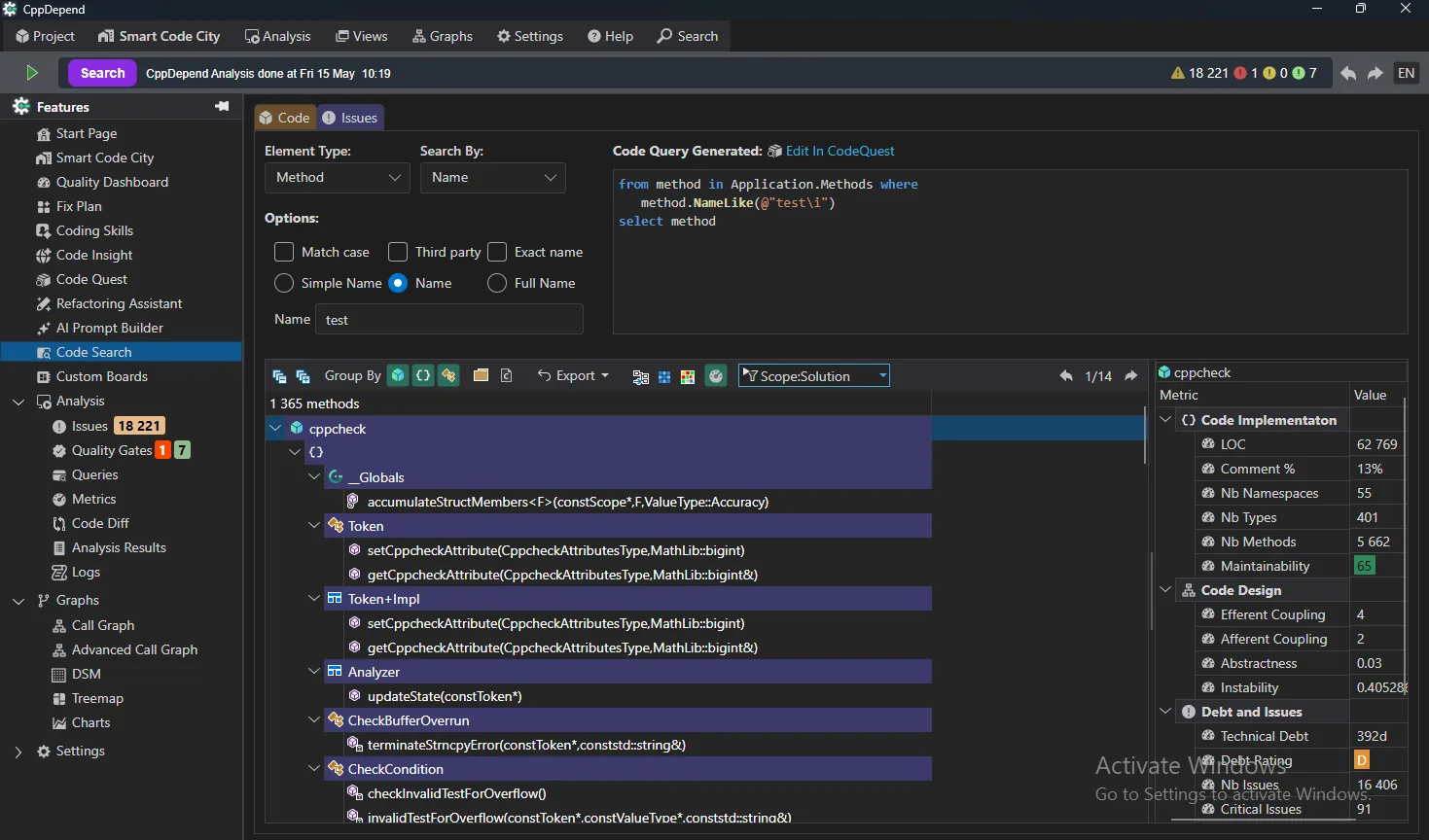Collapse the CheckBufferOverrun group

(x=314, y=719)
